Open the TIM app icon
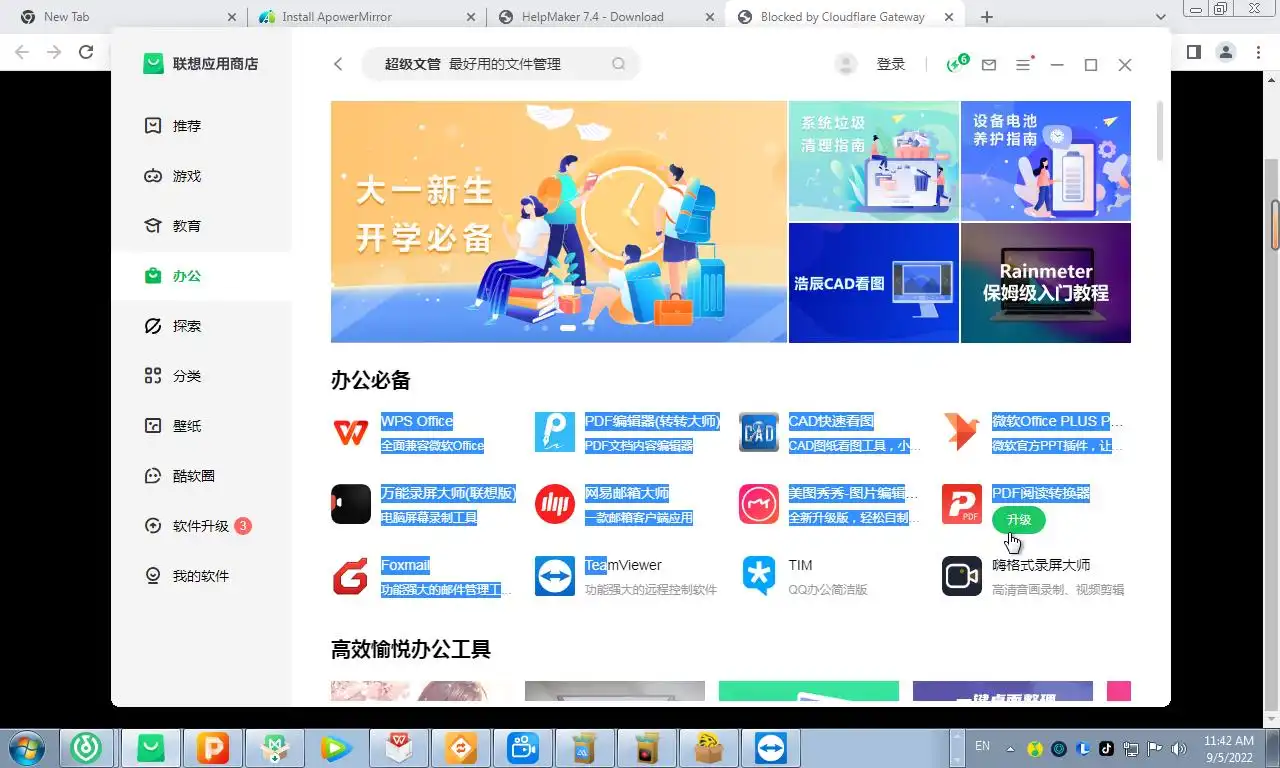 coord(759,576)
